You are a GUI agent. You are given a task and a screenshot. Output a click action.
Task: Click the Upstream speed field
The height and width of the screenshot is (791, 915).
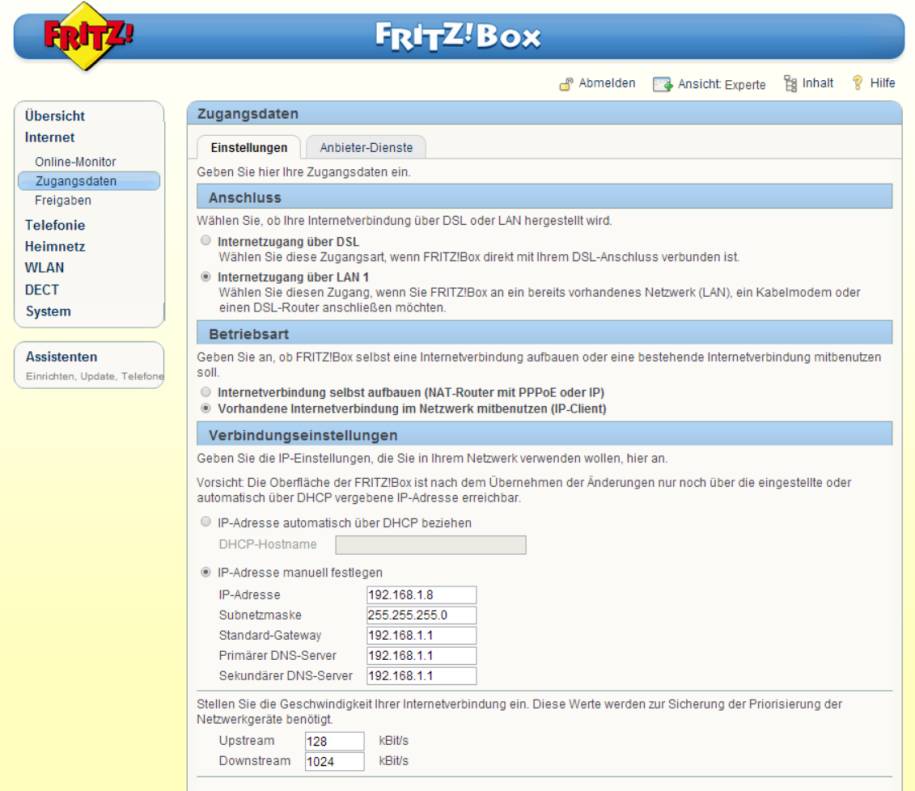334,741
